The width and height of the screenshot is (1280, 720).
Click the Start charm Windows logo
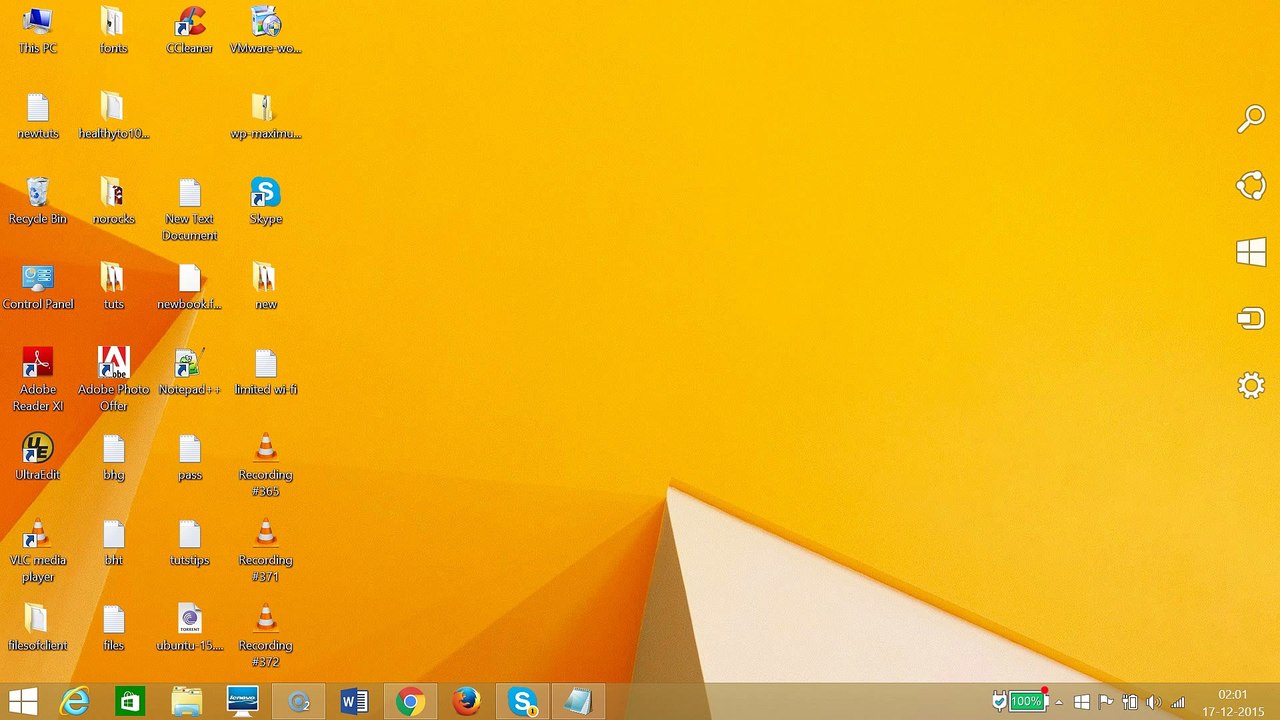[x=1251, y=252]
